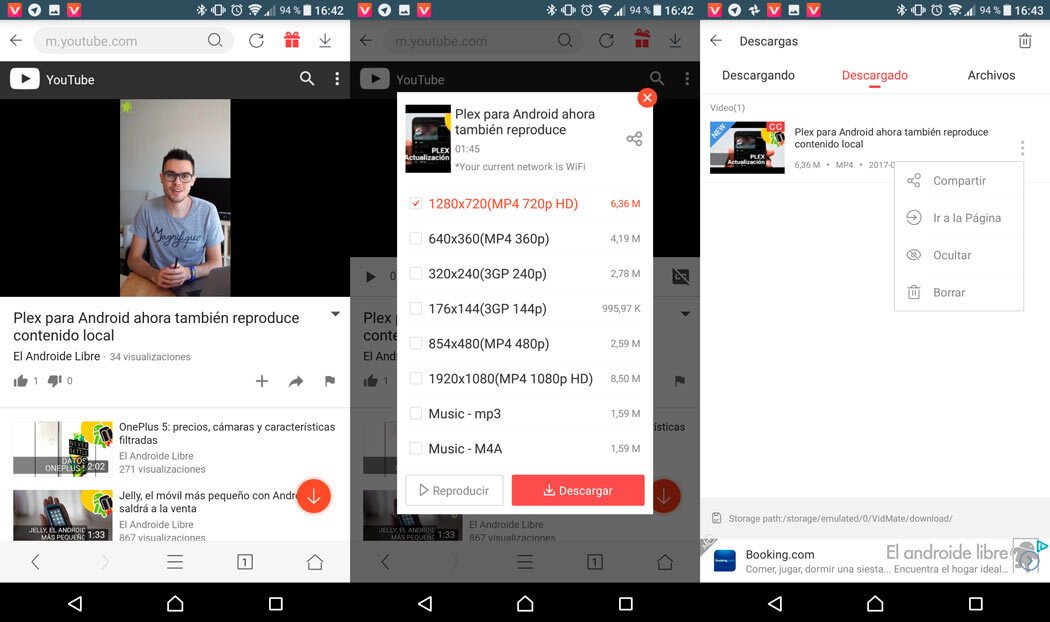The width and height of the screenshot is (1050, 622).
Task: Tap the red floating download button on the left screen
Action: click(x=313, y=496)
